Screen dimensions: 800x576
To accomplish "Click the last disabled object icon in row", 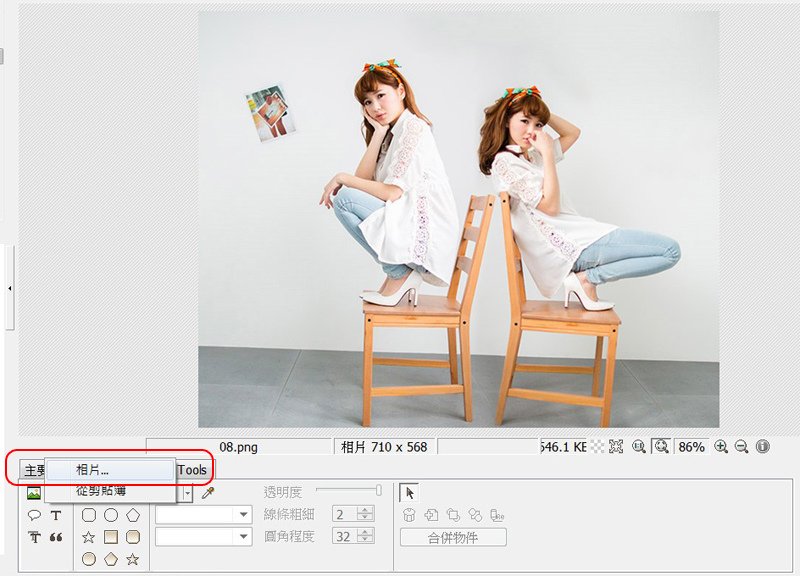I will [497, 515].
